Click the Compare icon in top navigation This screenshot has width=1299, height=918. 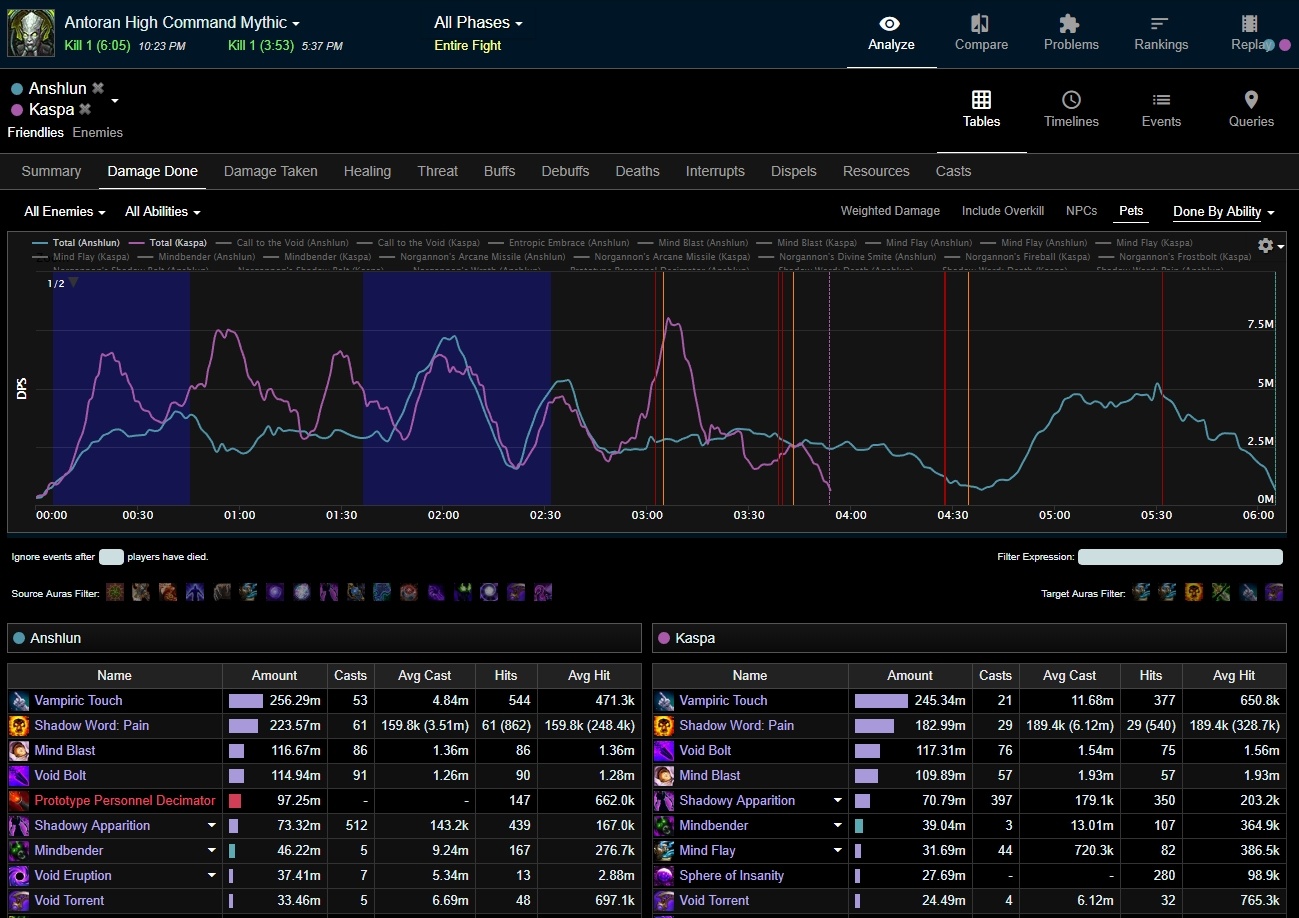(x=981, y=24)
